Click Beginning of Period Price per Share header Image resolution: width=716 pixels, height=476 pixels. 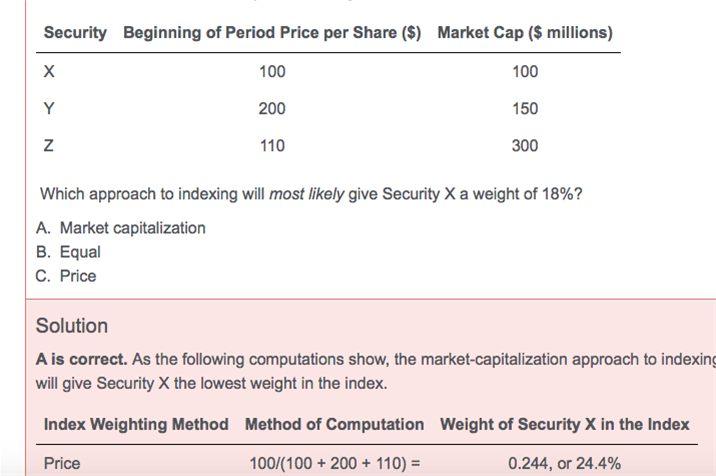click(272, 33)
